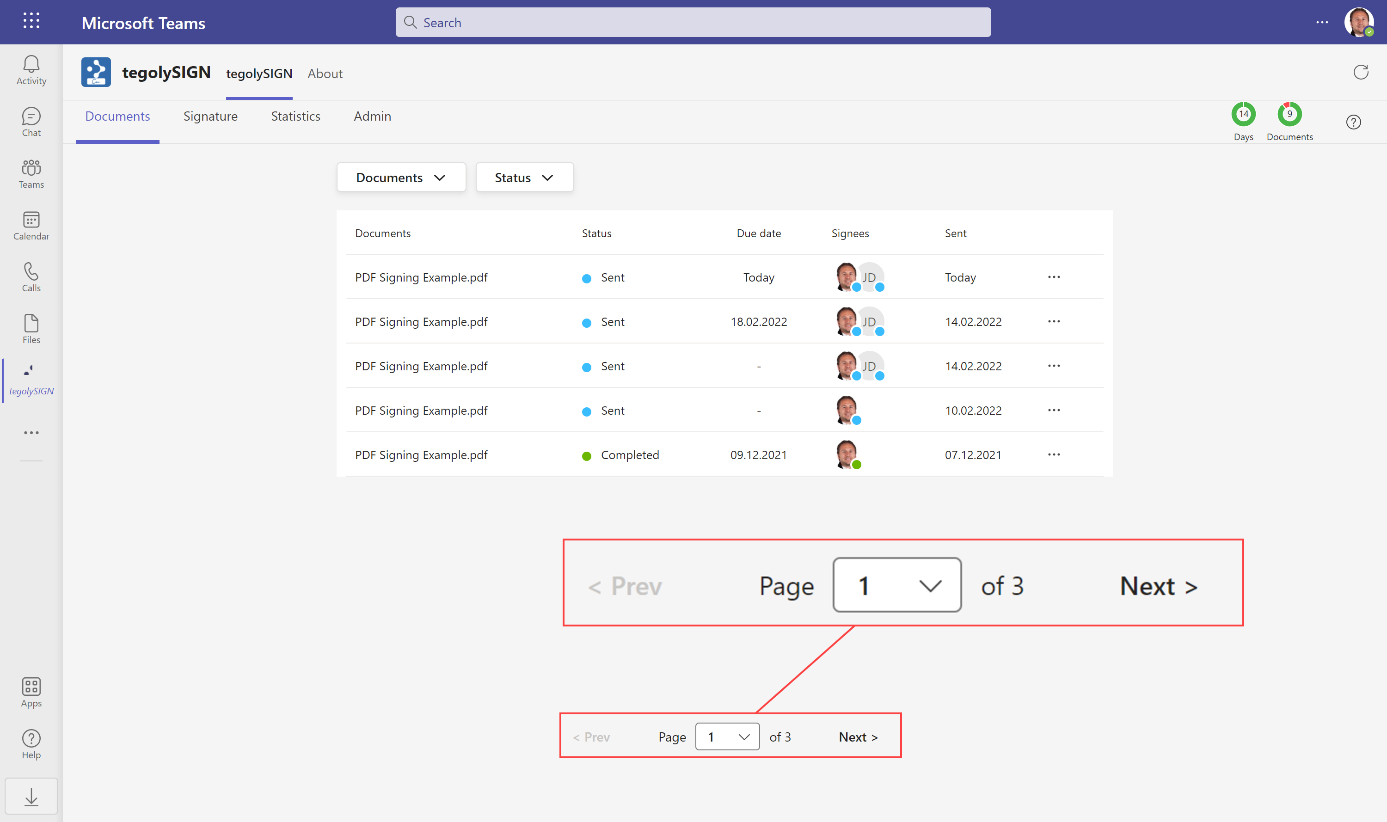Image resolution: width=1387 pixels, height=822 pixels.
Task: Open Teams section in left rail
Action: tap(31, 174)
